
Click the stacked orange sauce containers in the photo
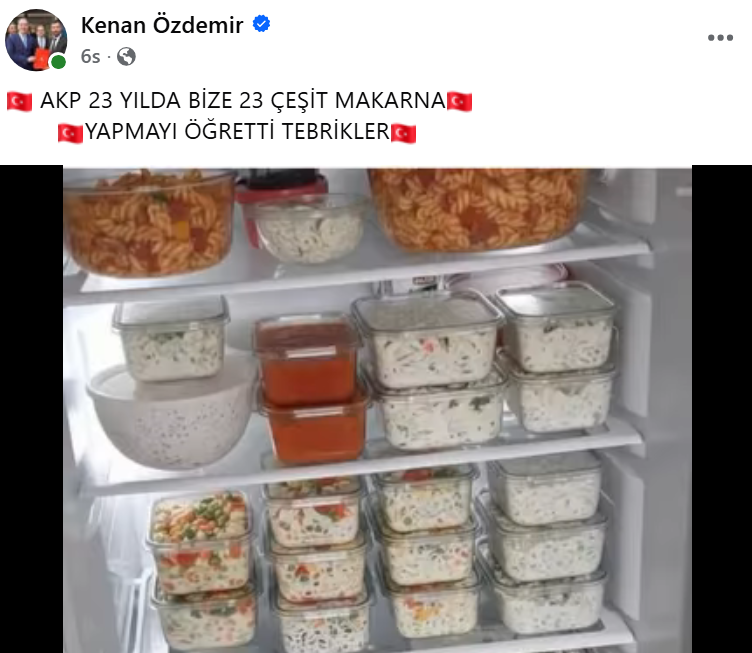313,388
